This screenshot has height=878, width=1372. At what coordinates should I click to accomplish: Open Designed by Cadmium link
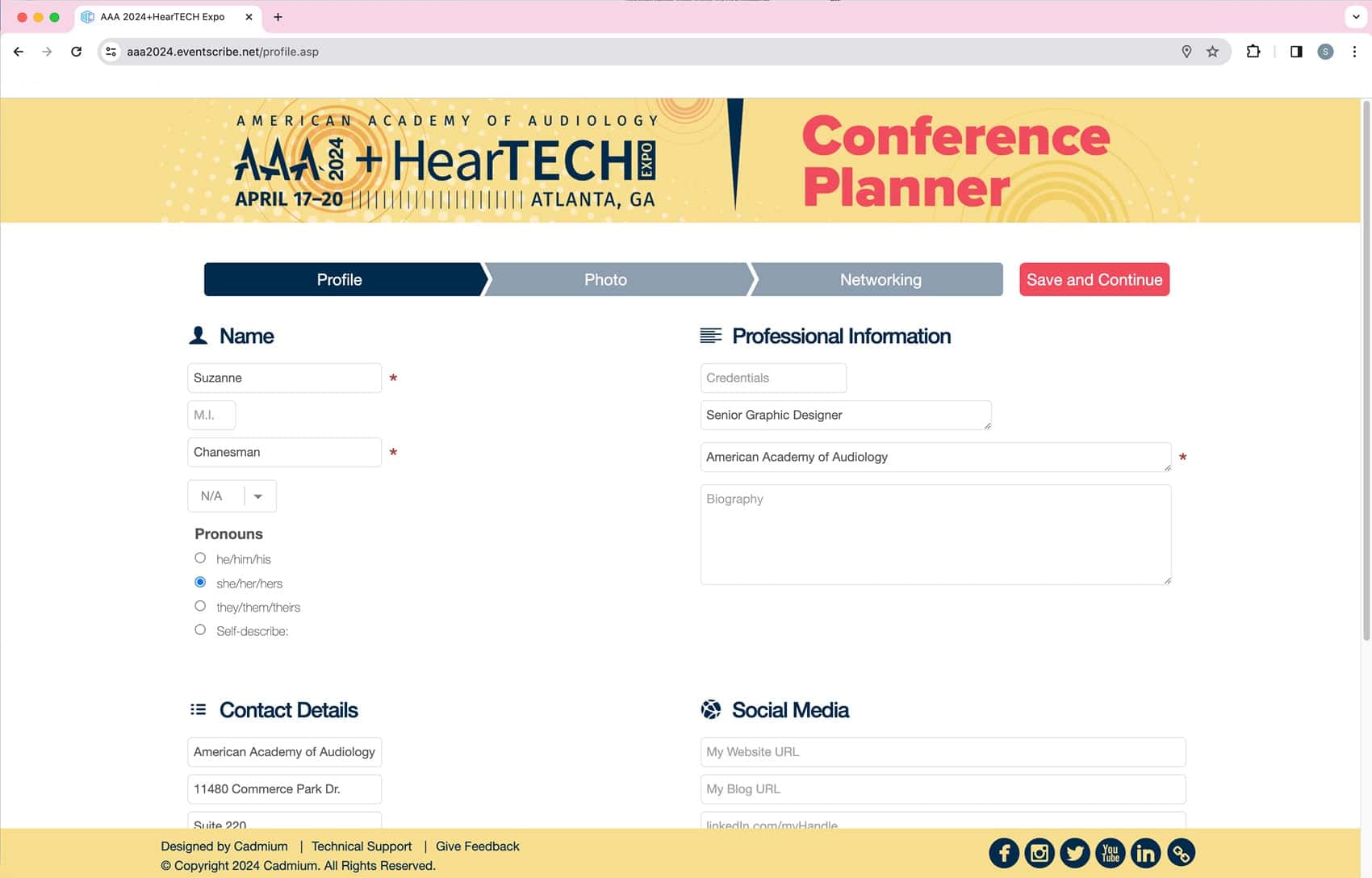click(x=224, y=847)
